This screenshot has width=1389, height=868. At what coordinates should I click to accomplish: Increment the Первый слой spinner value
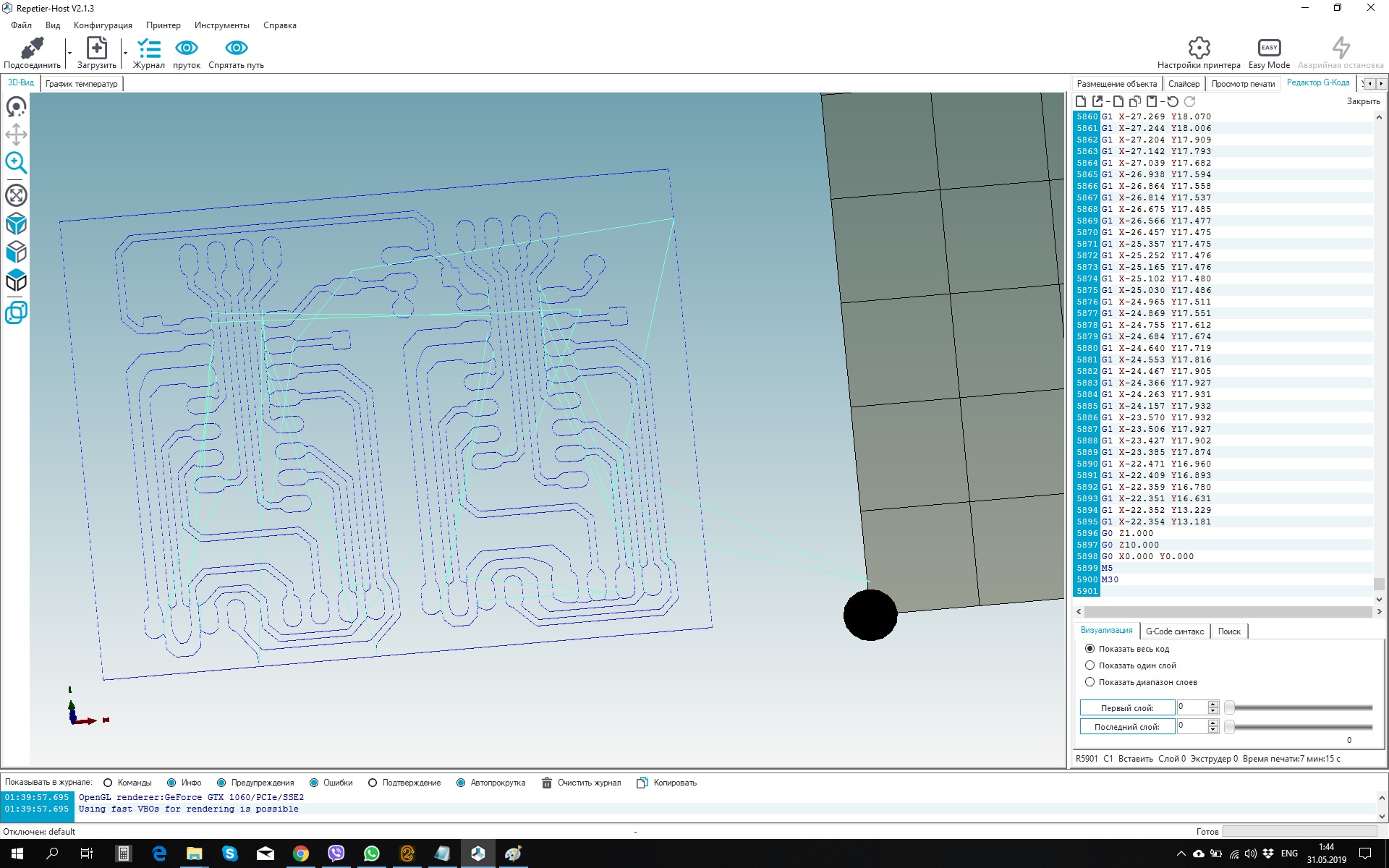point(1213,704)
